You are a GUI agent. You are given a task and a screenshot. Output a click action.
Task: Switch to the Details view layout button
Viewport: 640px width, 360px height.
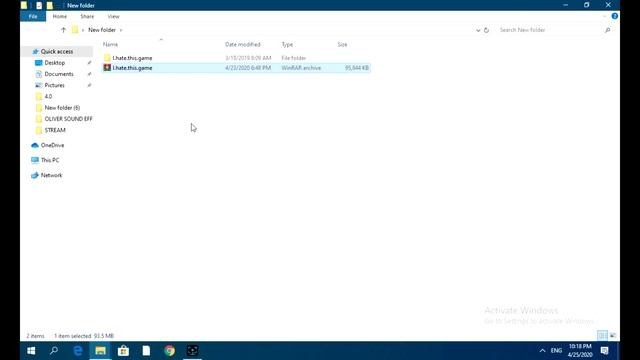click(x=602, y=336)
